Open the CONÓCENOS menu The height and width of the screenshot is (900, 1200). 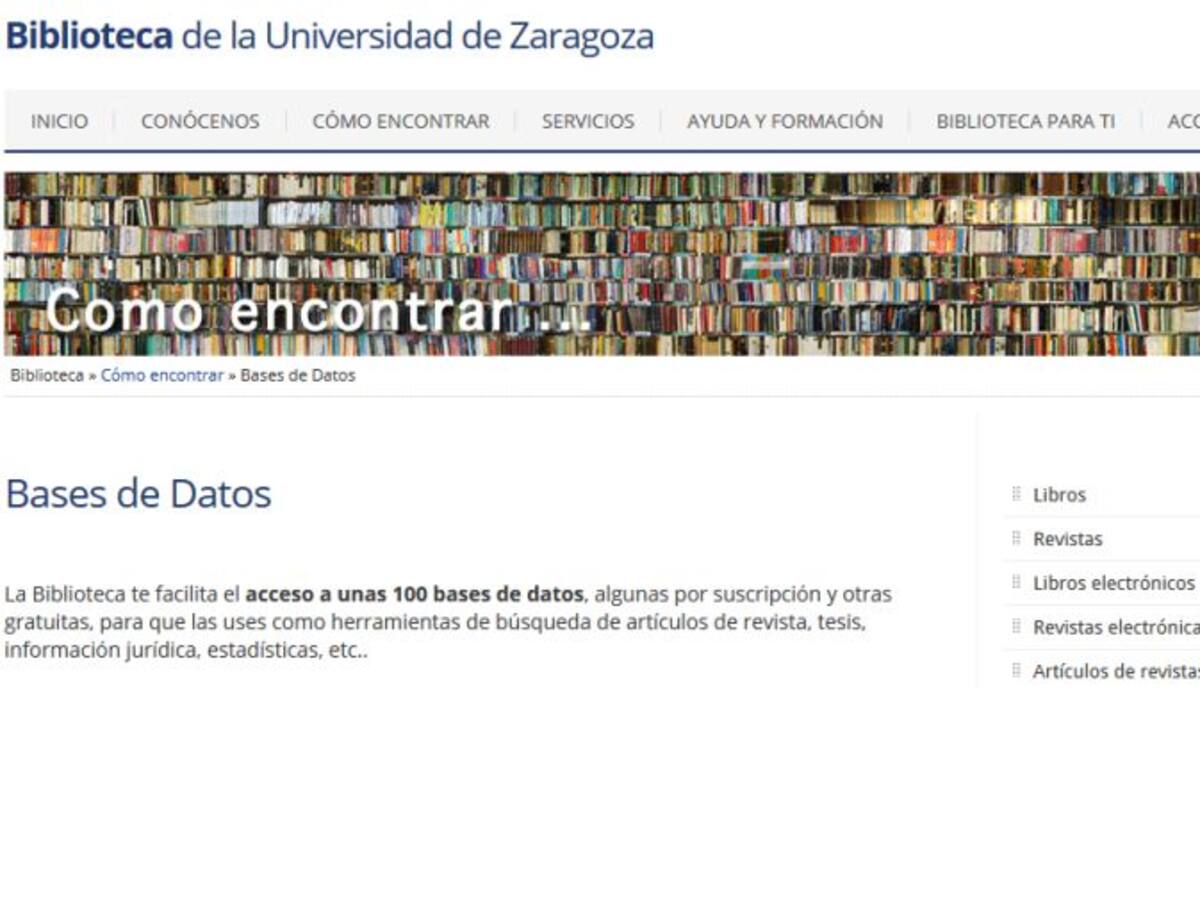tap(200, 121)
